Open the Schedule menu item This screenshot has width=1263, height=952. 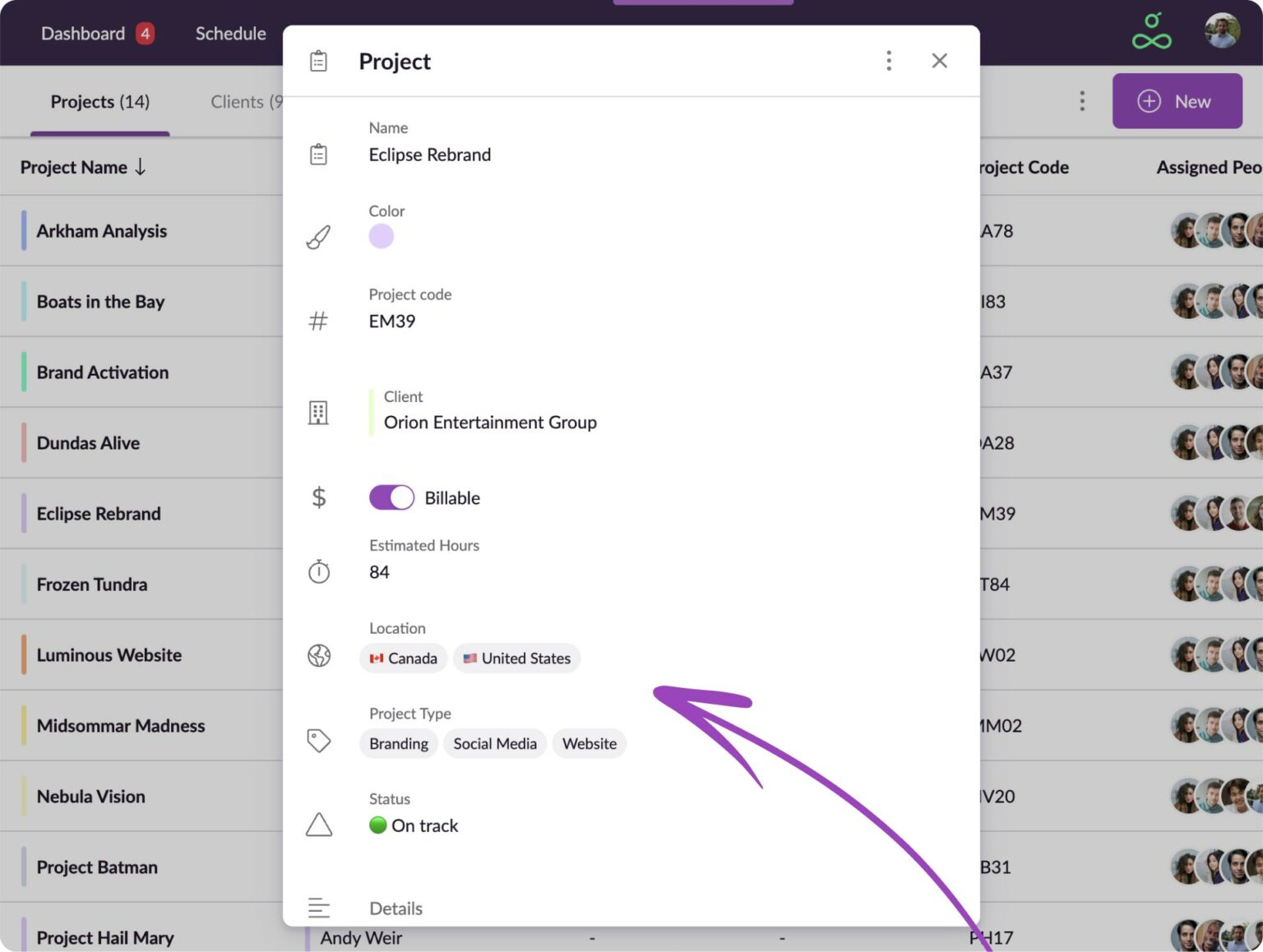click(x=230, y=33)
